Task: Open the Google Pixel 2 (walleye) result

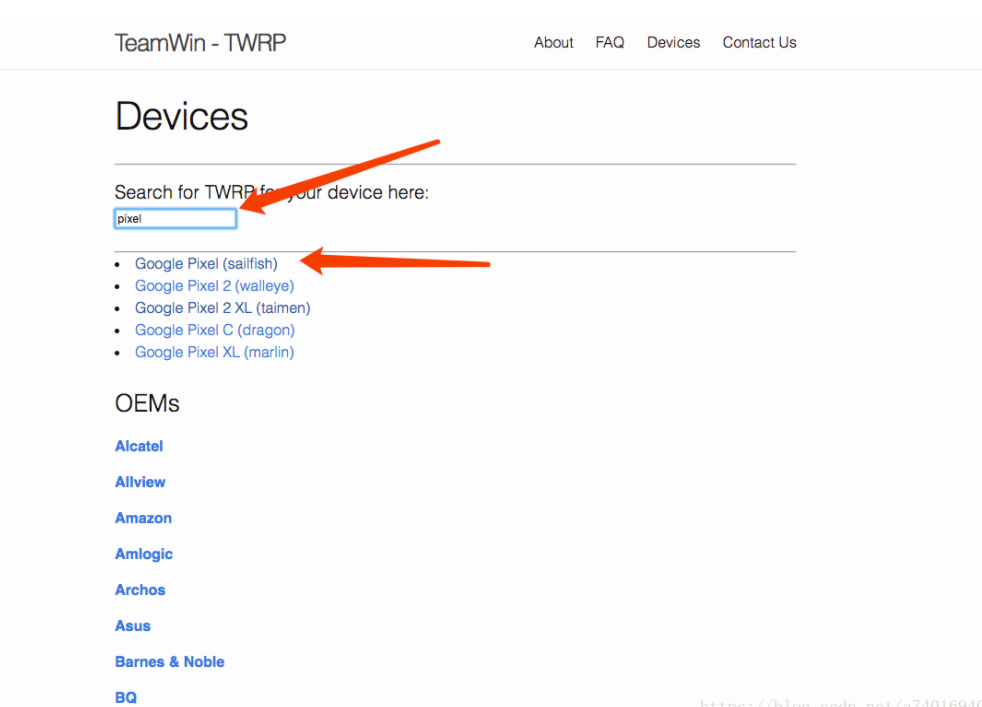Action: pos(214,286)
